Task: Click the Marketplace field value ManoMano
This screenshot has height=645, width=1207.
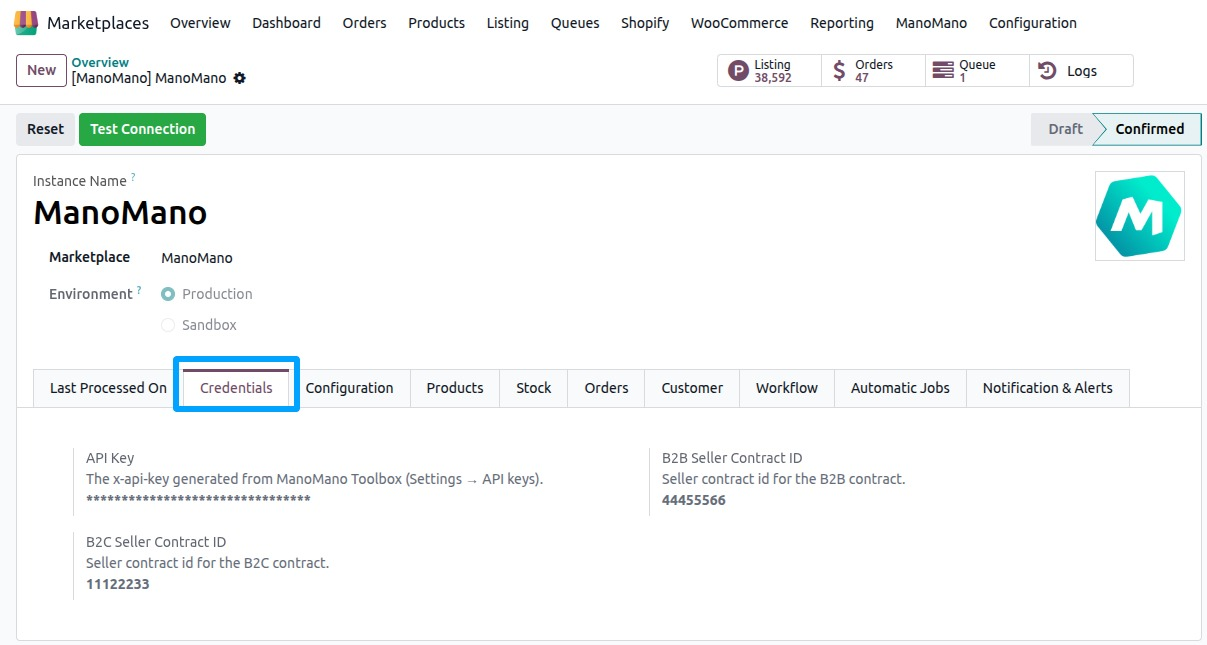Action: [x=197, y=258]
